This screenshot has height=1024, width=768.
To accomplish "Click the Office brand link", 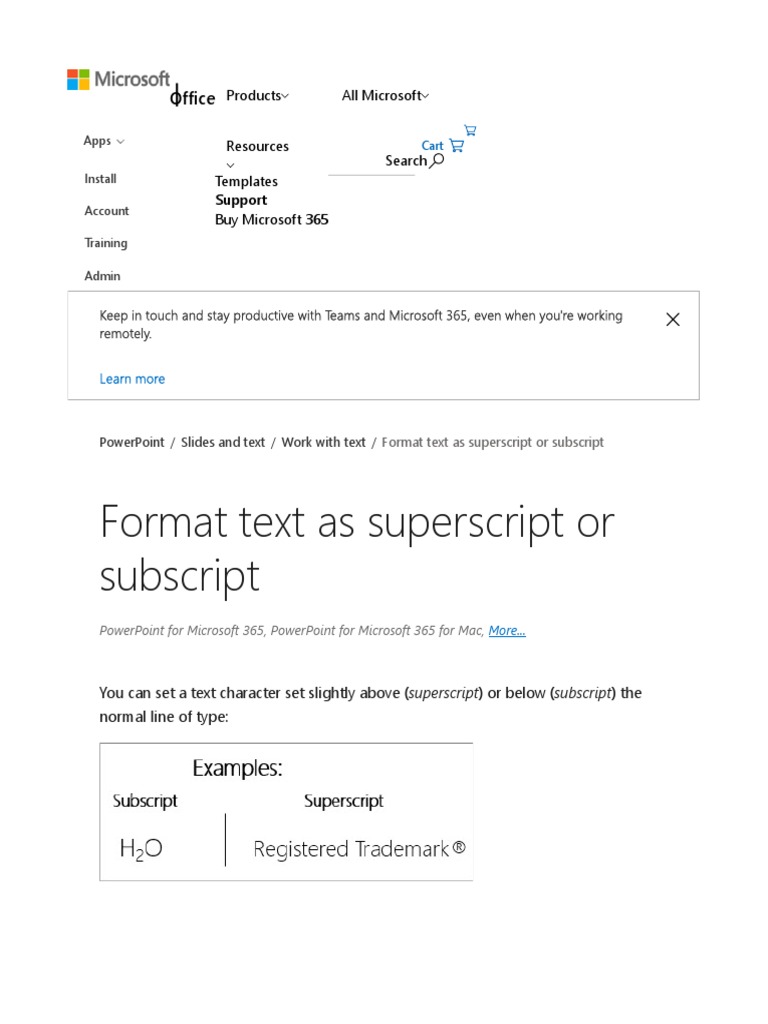I will (192, 97).
